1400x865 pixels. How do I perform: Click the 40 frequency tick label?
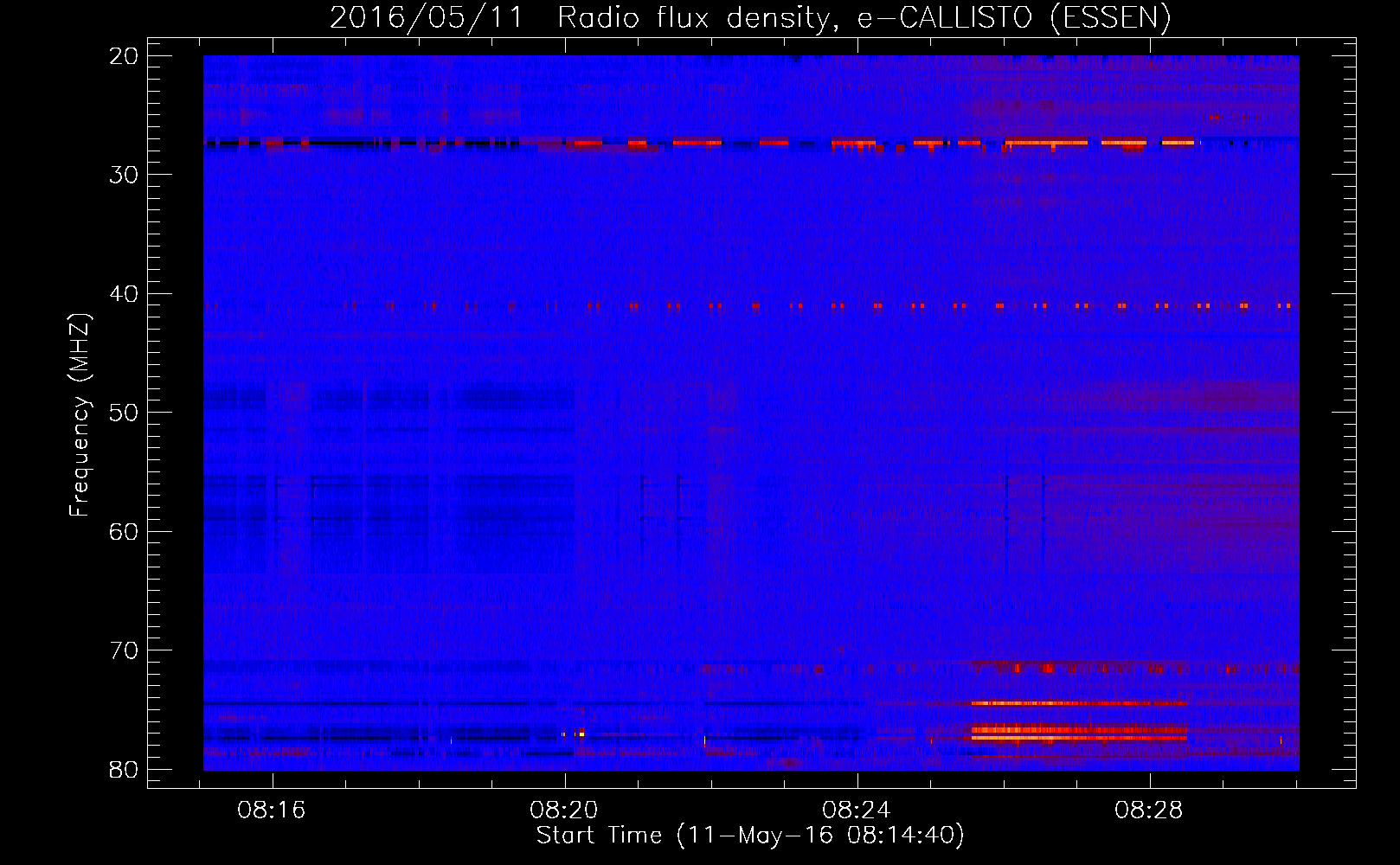pos(124,294)
